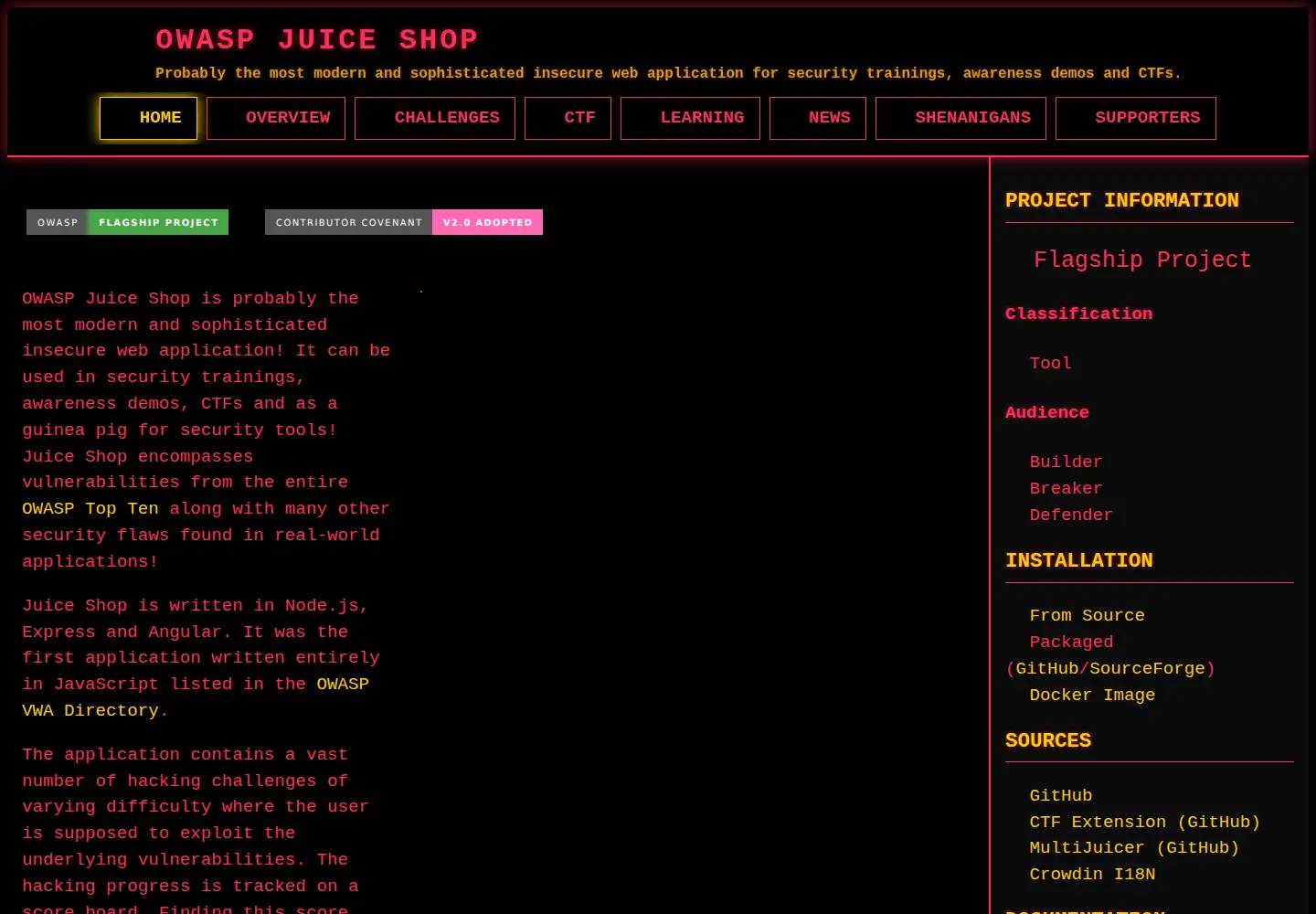The width and height of the screenshot is (1316, 914).
Task: Click the PROJECT INFORMATION heading
Action: (x=1121, y=200)
